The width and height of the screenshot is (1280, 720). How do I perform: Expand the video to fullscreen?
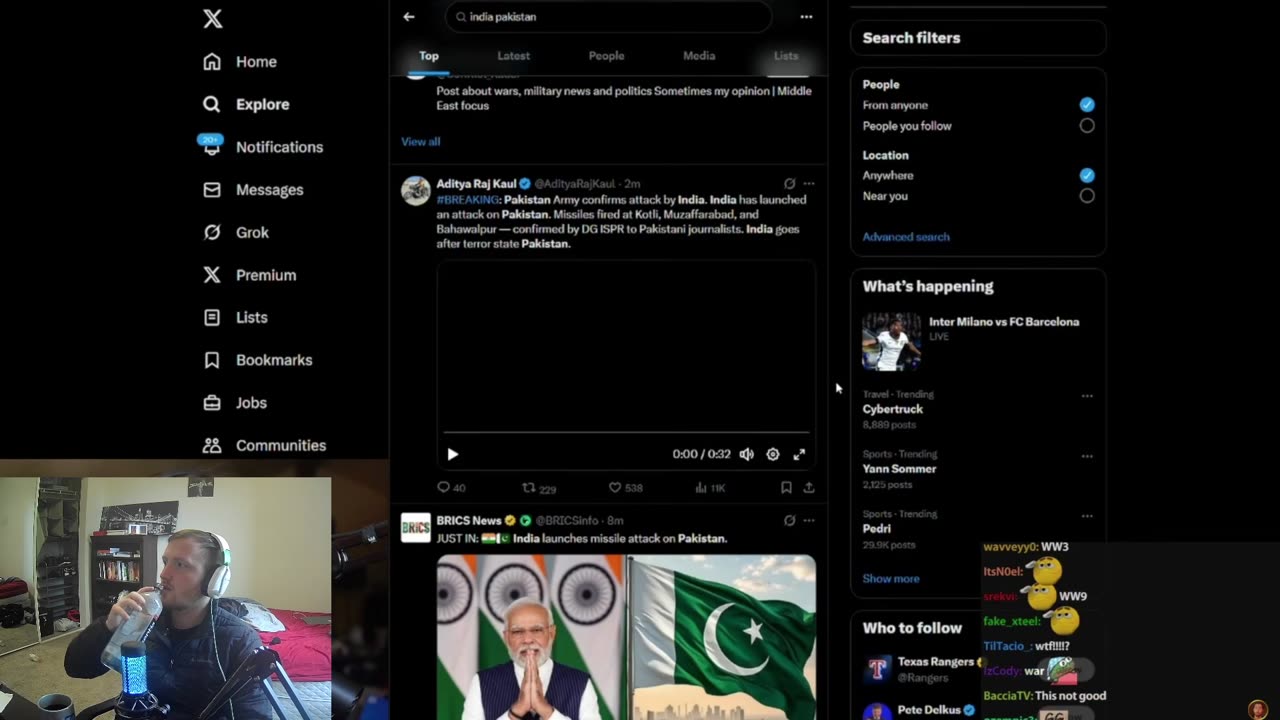point(799,454)
